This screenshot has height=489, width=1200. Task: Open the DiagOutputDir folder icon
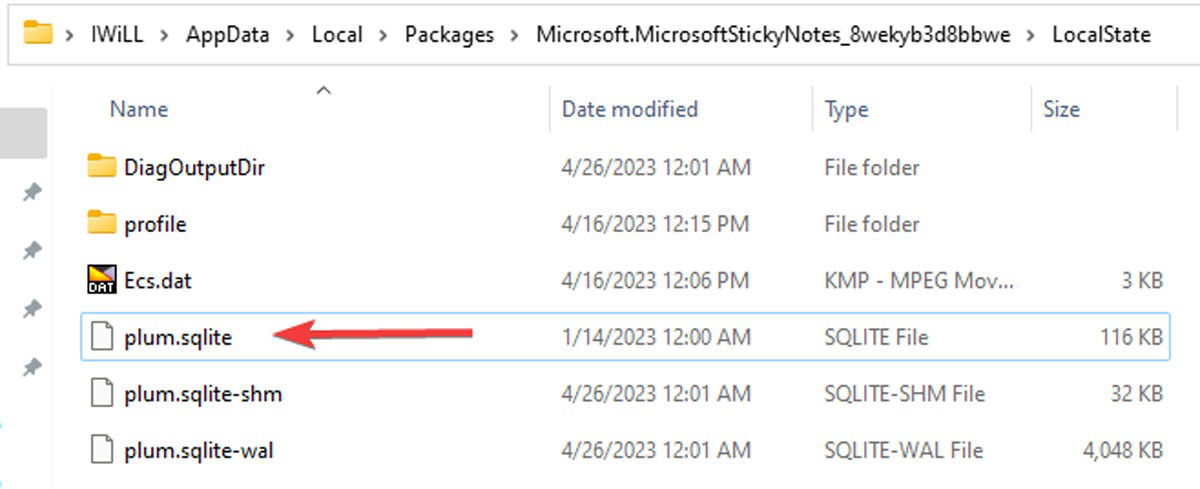[101, 166]
